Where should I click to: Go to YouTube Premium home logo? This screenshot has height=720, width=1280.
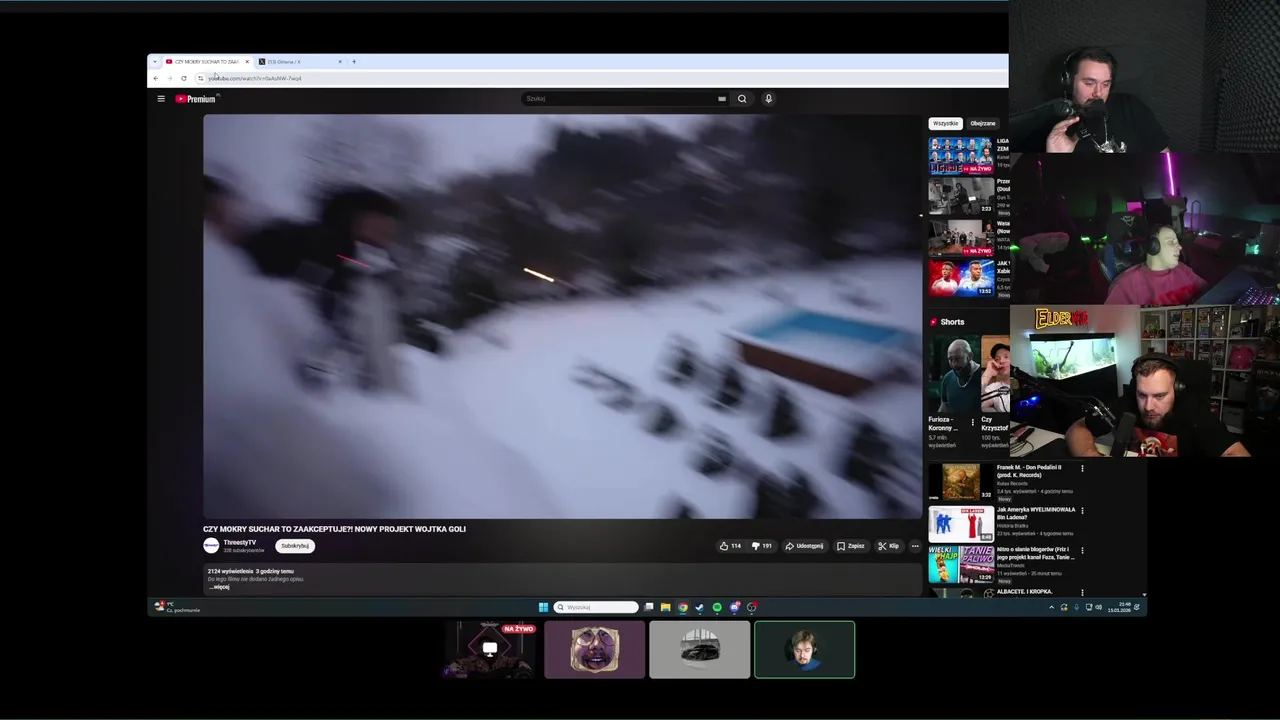(196, 99)
